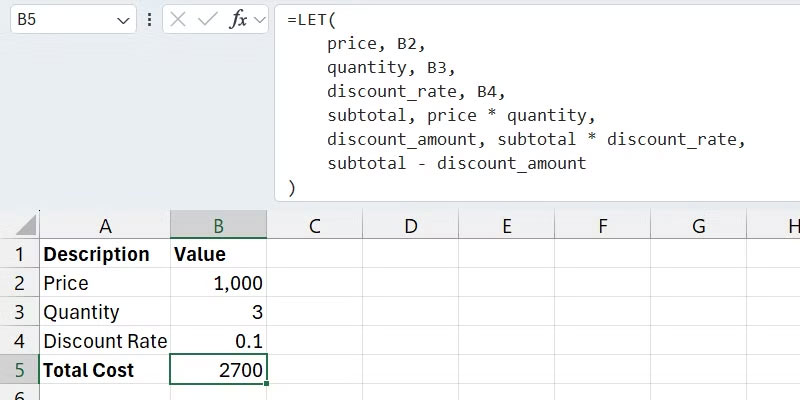The image size is (800, 400).
Task: Click the Cancel formula X icon
Action: (179, 19)
